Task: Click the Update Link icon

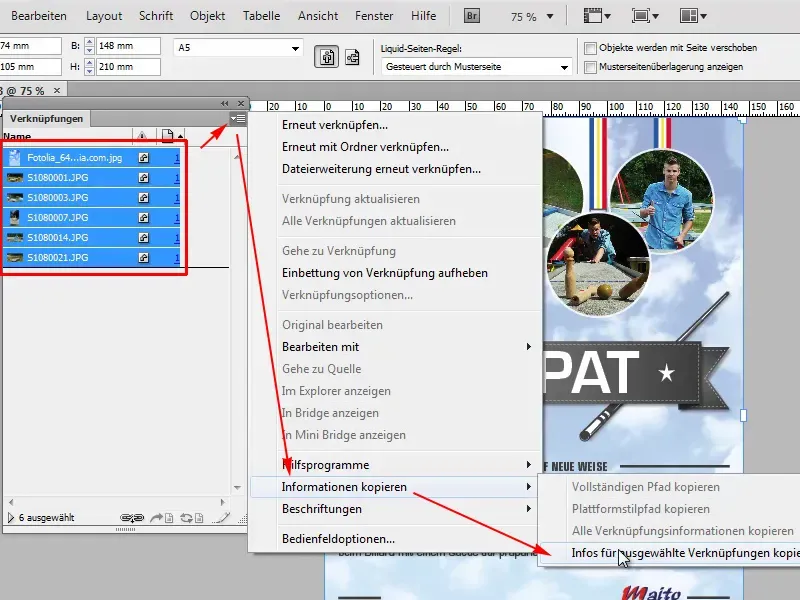Action: click(190, 518)
